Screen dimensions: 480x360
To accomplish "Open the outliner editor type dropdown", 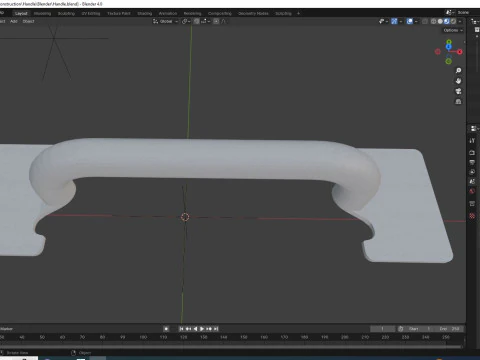I will coord(474,21).
